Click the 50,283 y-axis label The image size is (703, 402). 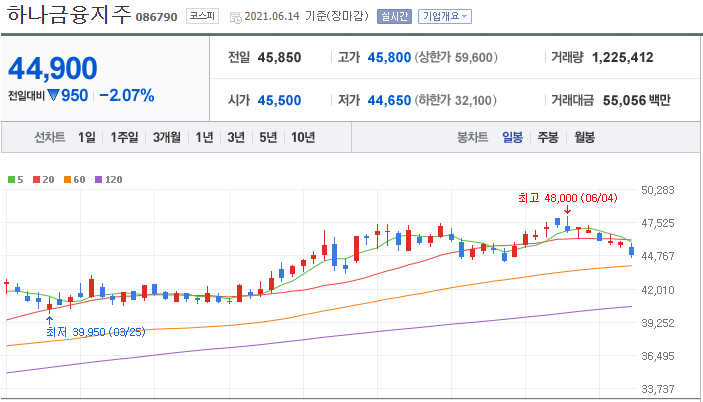[657, 190]
